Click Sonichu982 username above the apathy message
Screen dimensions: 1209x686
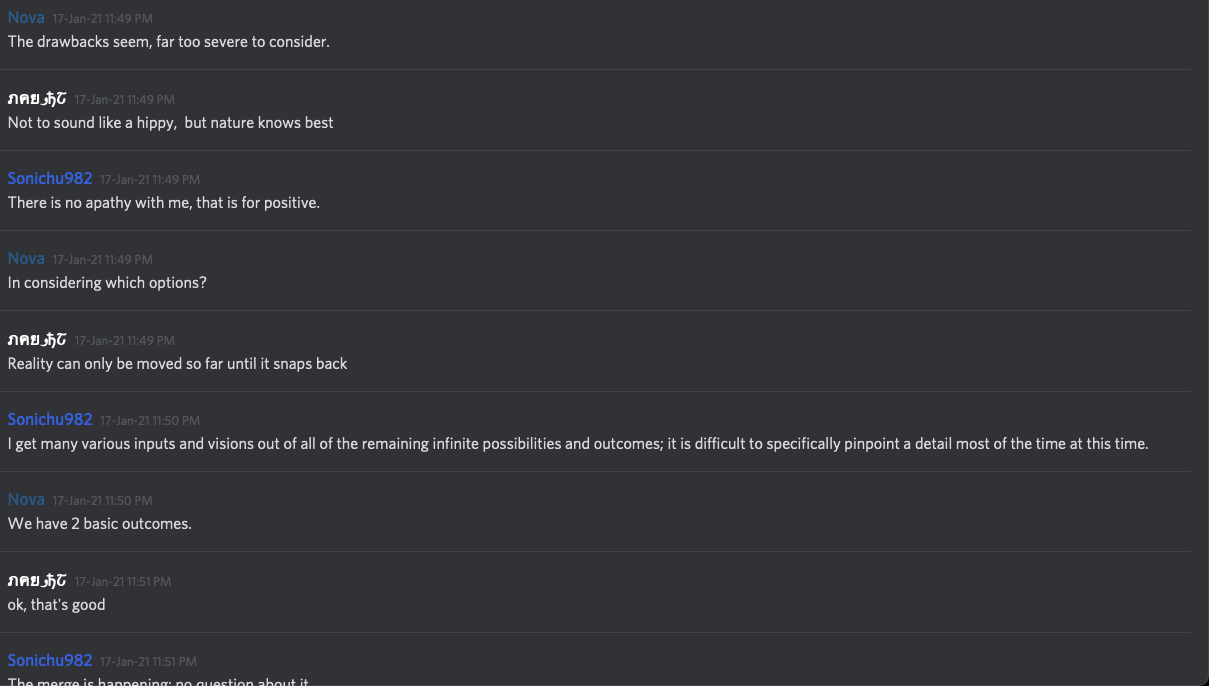[x=50, y=178]
